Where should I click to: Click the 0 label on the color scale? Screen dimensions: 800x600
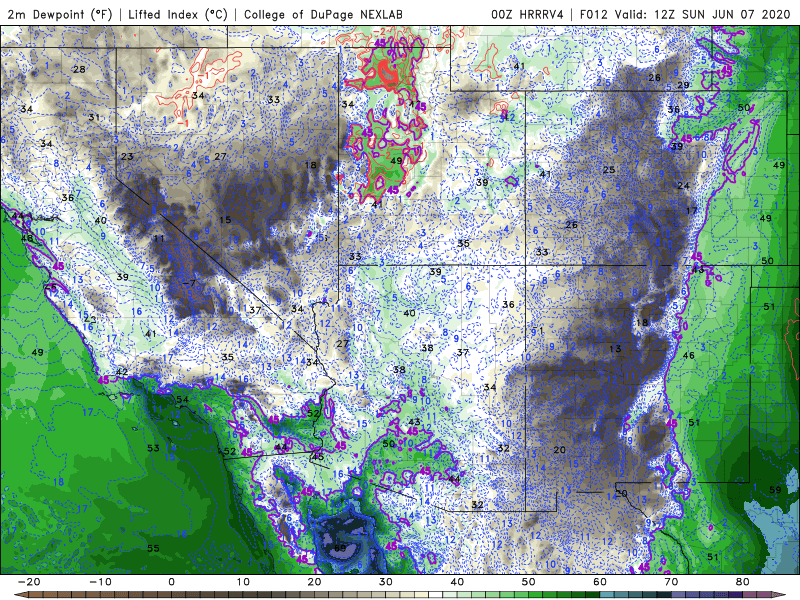171,582
